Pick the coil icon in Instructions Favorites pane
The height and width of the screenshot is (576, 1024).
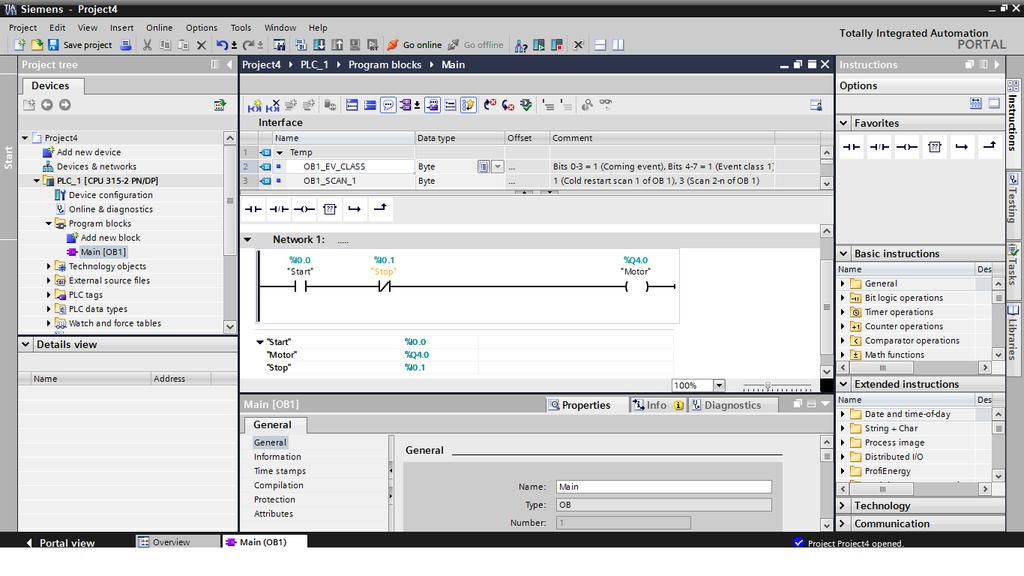[906, 147]
